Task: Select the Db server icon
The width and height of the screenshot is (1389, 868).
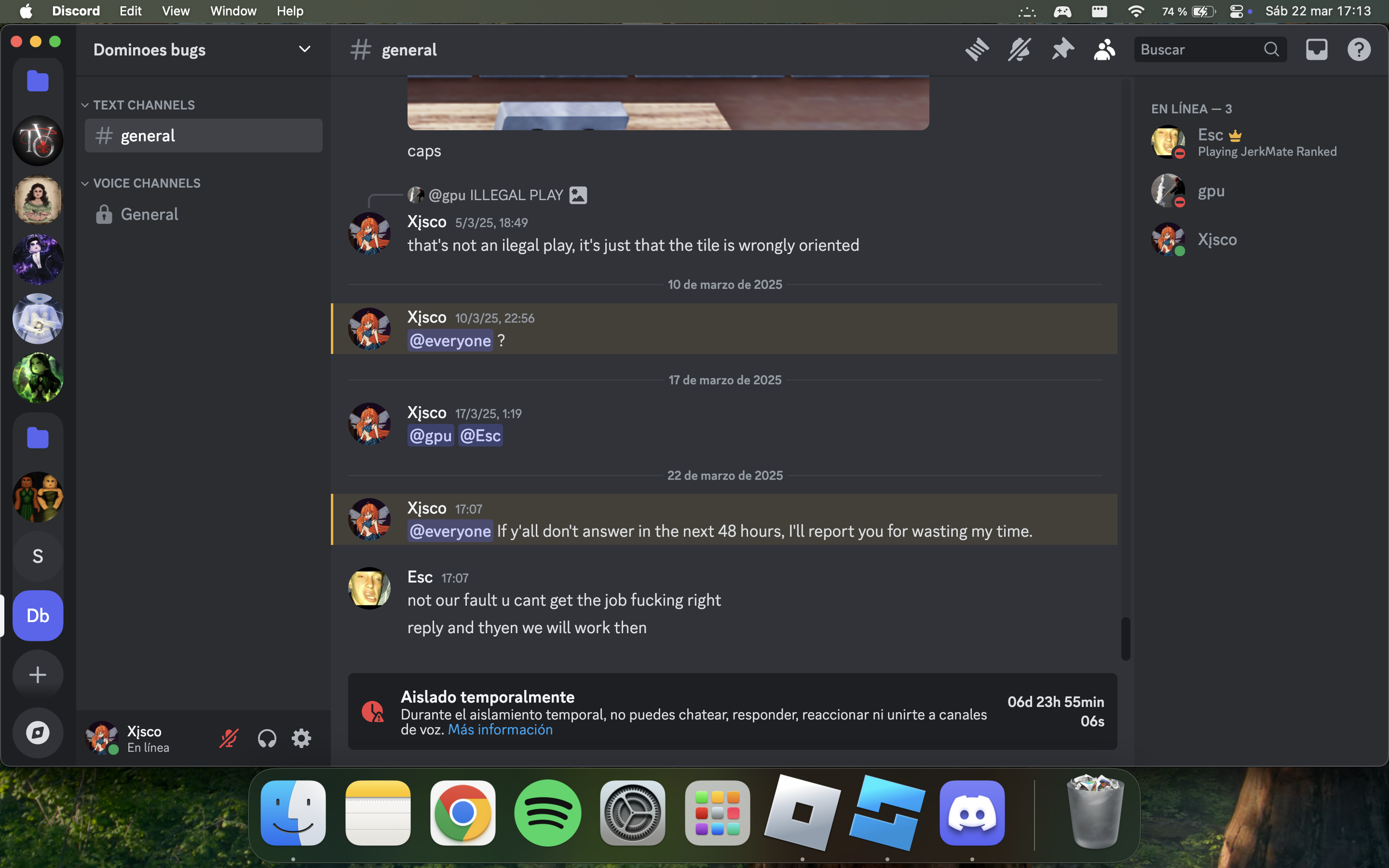Action: 38,616
